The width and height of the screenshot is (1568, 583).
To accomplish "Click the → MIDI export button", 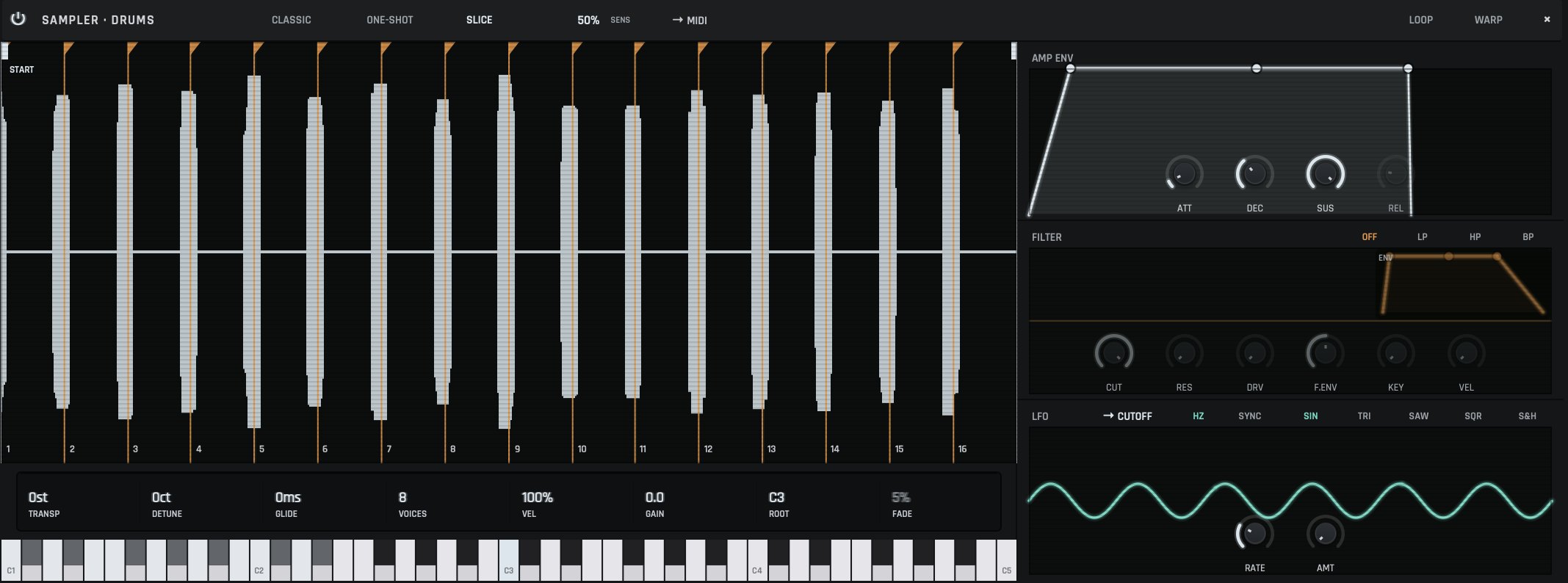I will (x=690, y=21).
